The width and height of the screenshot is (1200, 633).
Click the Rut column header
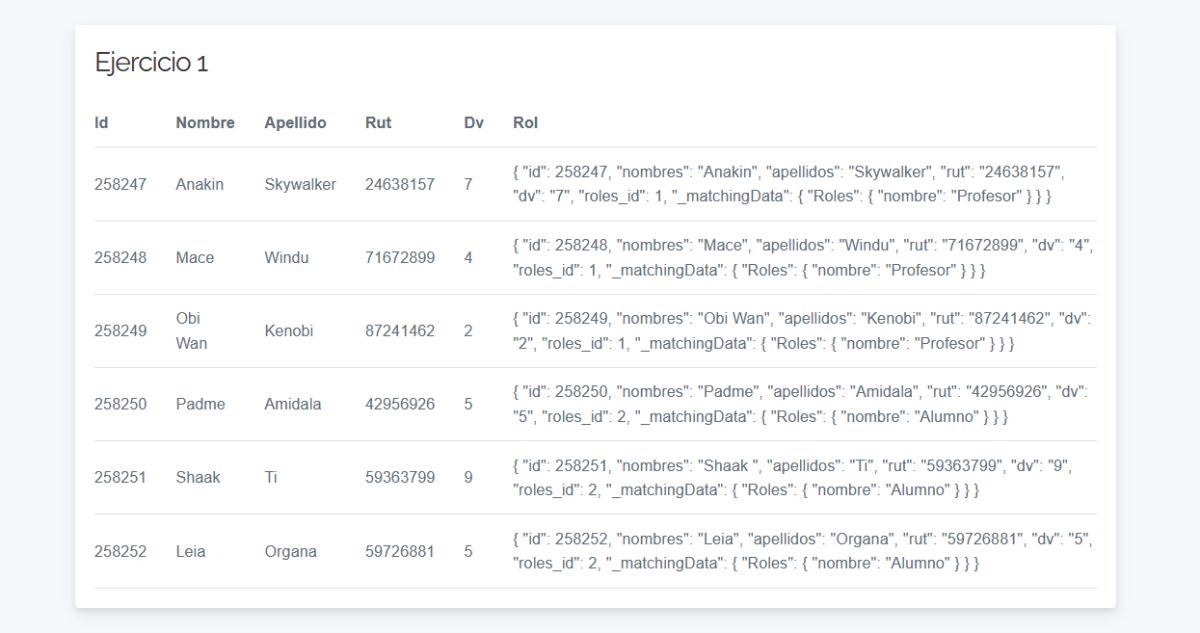pos(378,123)
